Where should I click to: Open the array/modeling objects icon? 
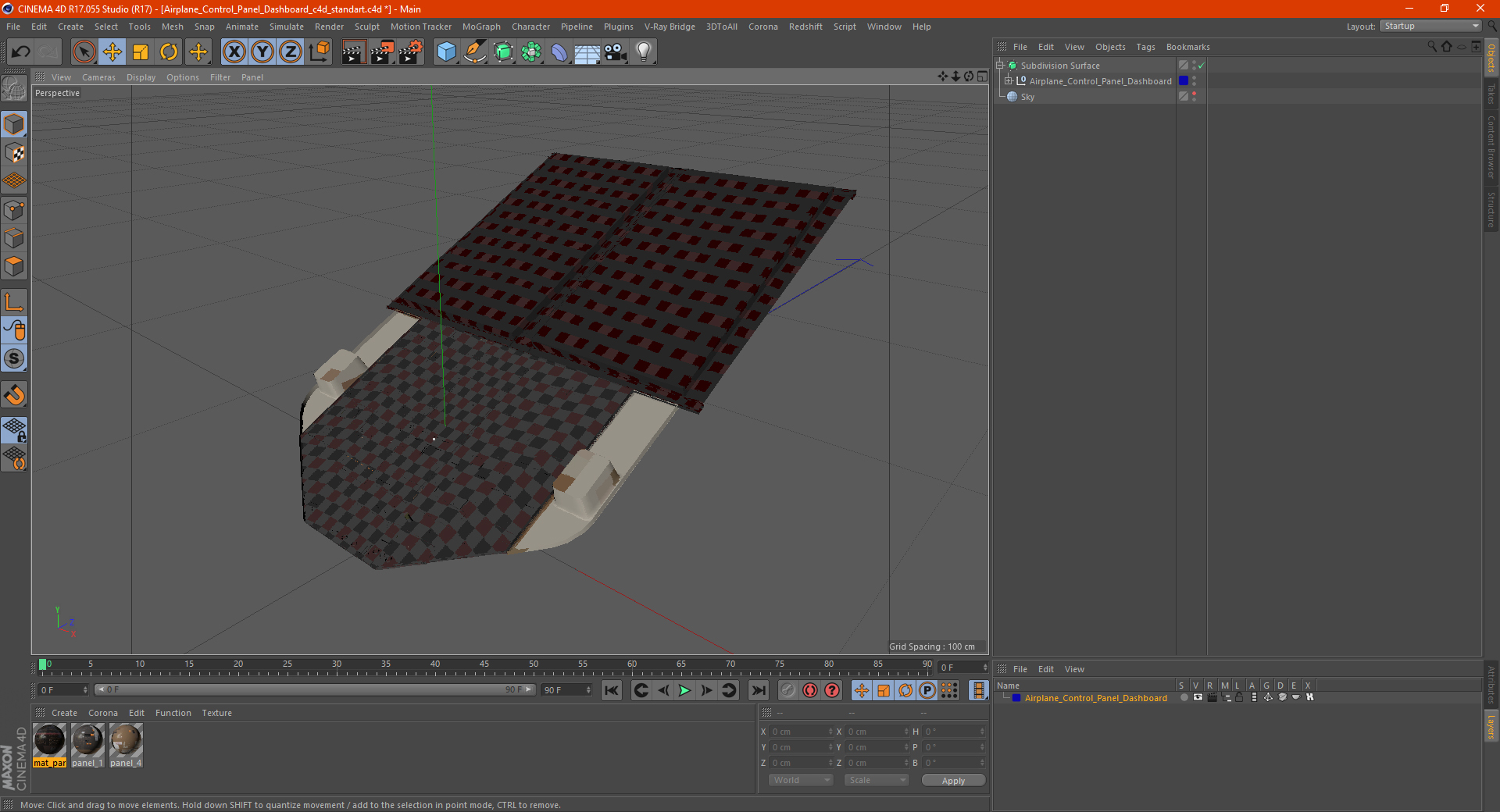point(531,52)
